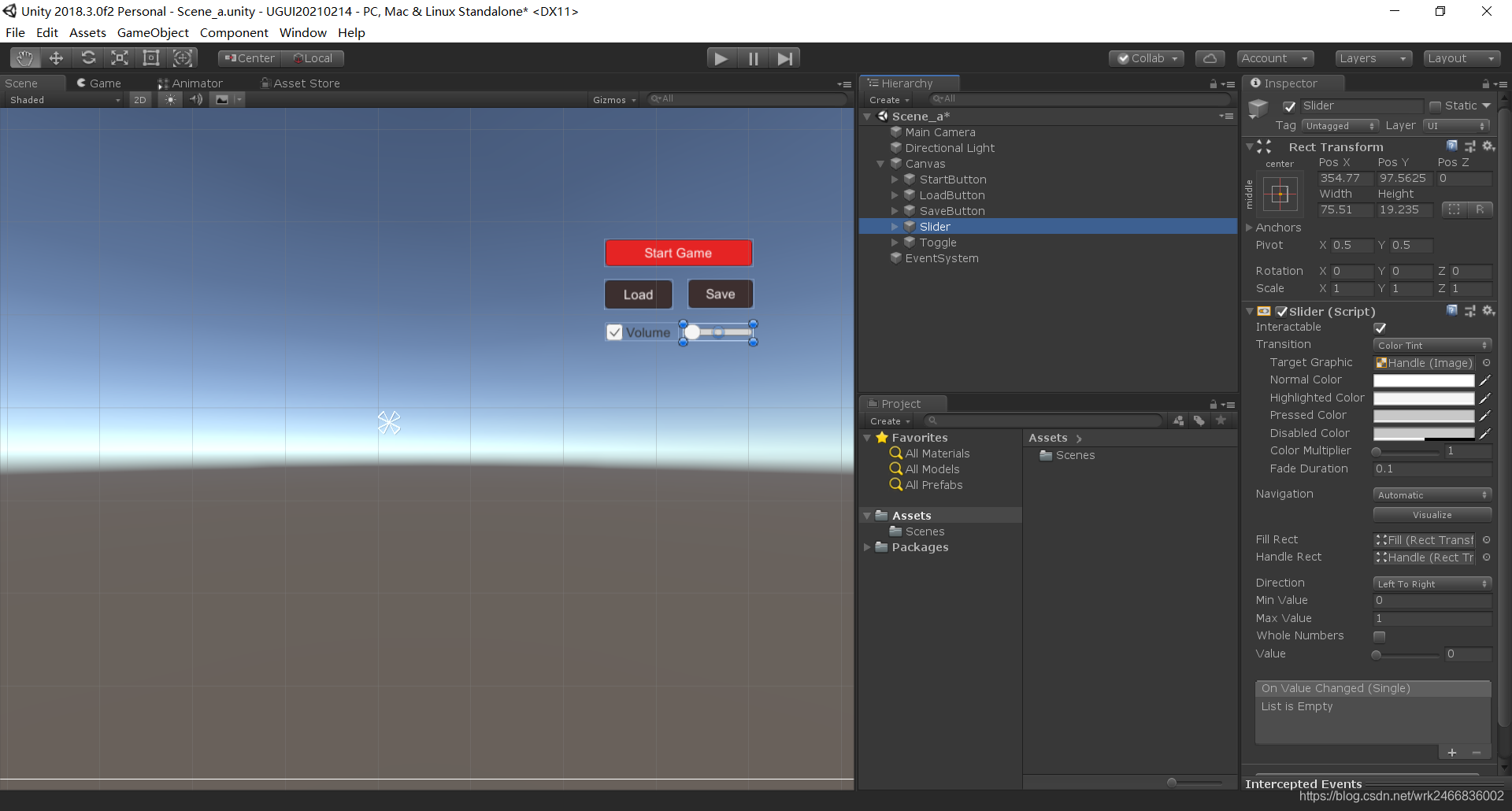Start Play mode
1512x811 pixels.
click(721, 58)
